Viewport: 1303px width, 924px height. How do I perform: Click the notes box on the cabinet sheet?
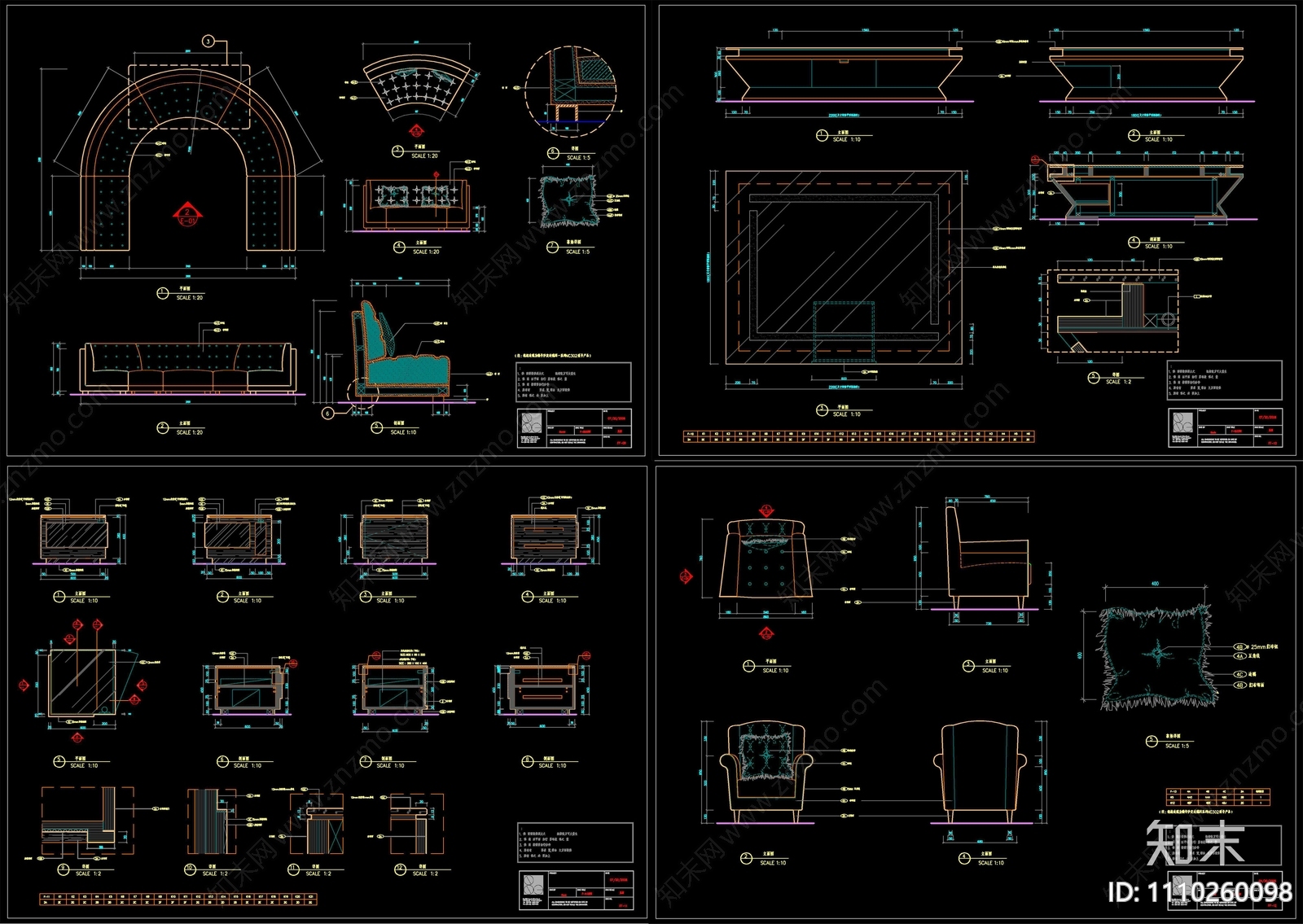click(575, 843)
